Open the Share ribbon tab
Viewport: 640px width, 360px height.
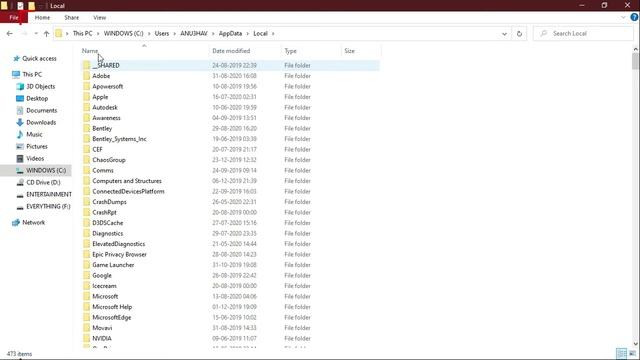coord(71,18)
